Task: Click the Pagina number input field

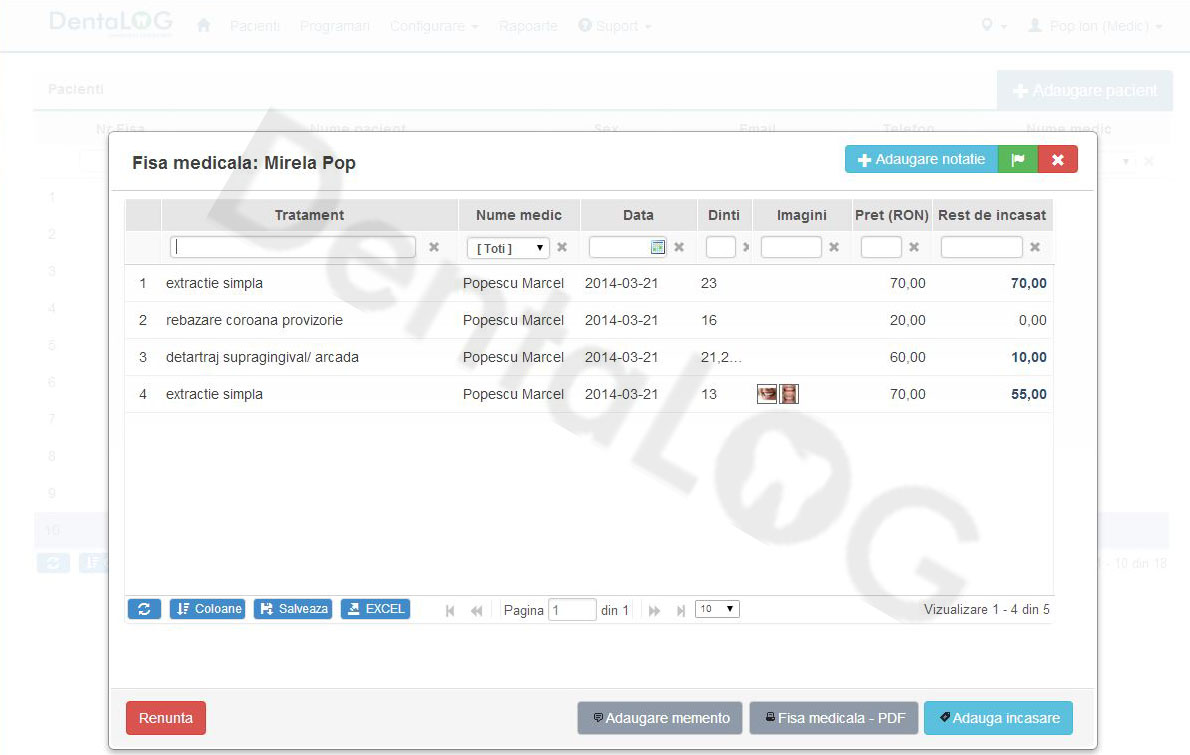Action: pyautogui.click(x=572, y=609)
